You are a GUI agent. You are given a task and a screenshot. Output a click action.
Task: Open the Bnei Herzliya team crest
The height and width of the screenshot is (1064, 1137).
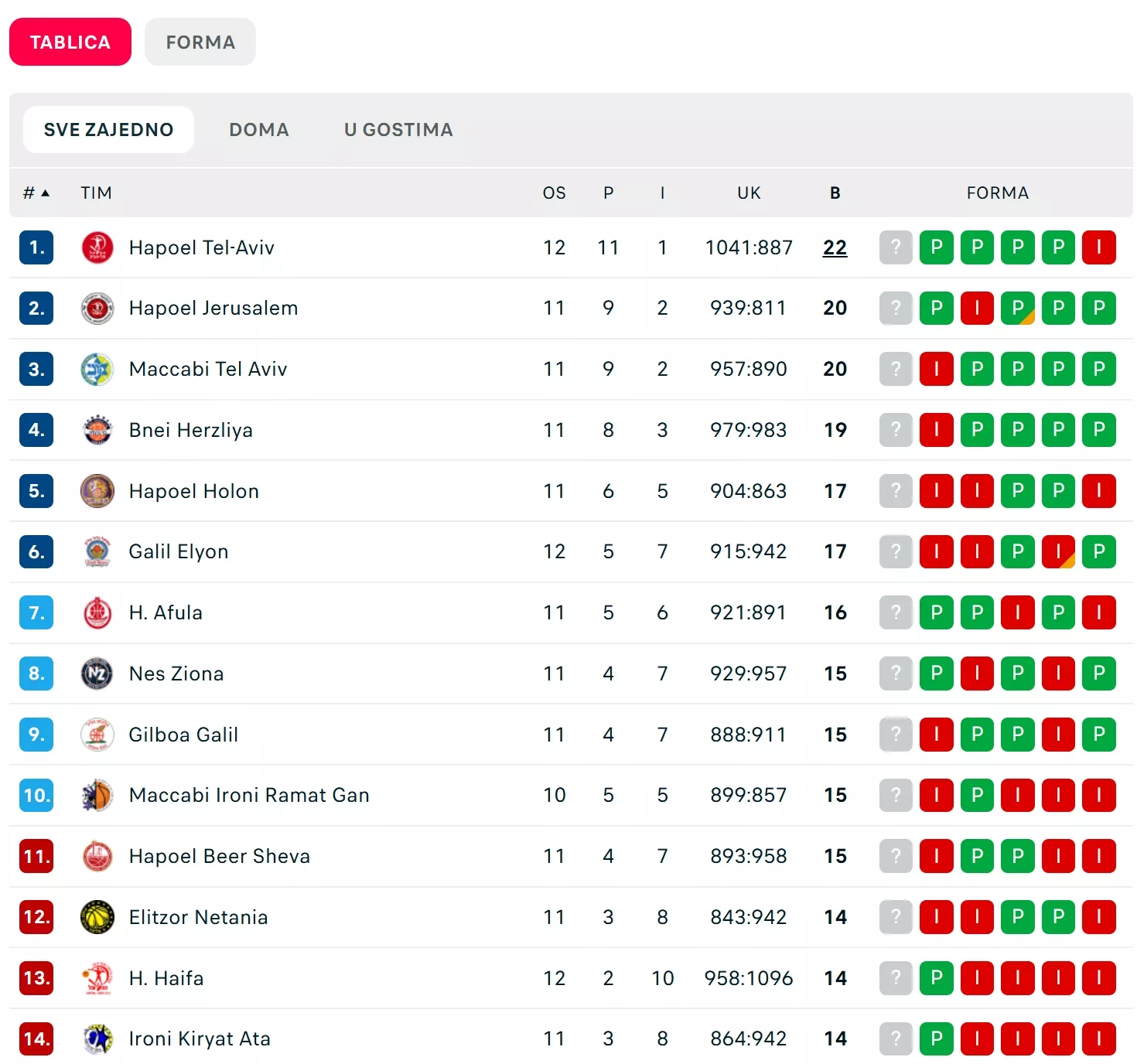click(x=97, y=430)
